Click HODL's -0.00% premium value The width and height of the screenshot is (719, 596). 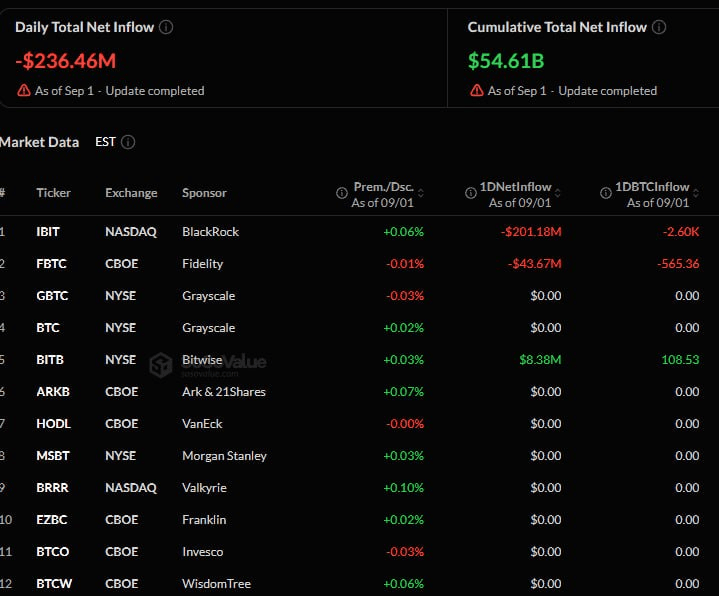(405, 424)
